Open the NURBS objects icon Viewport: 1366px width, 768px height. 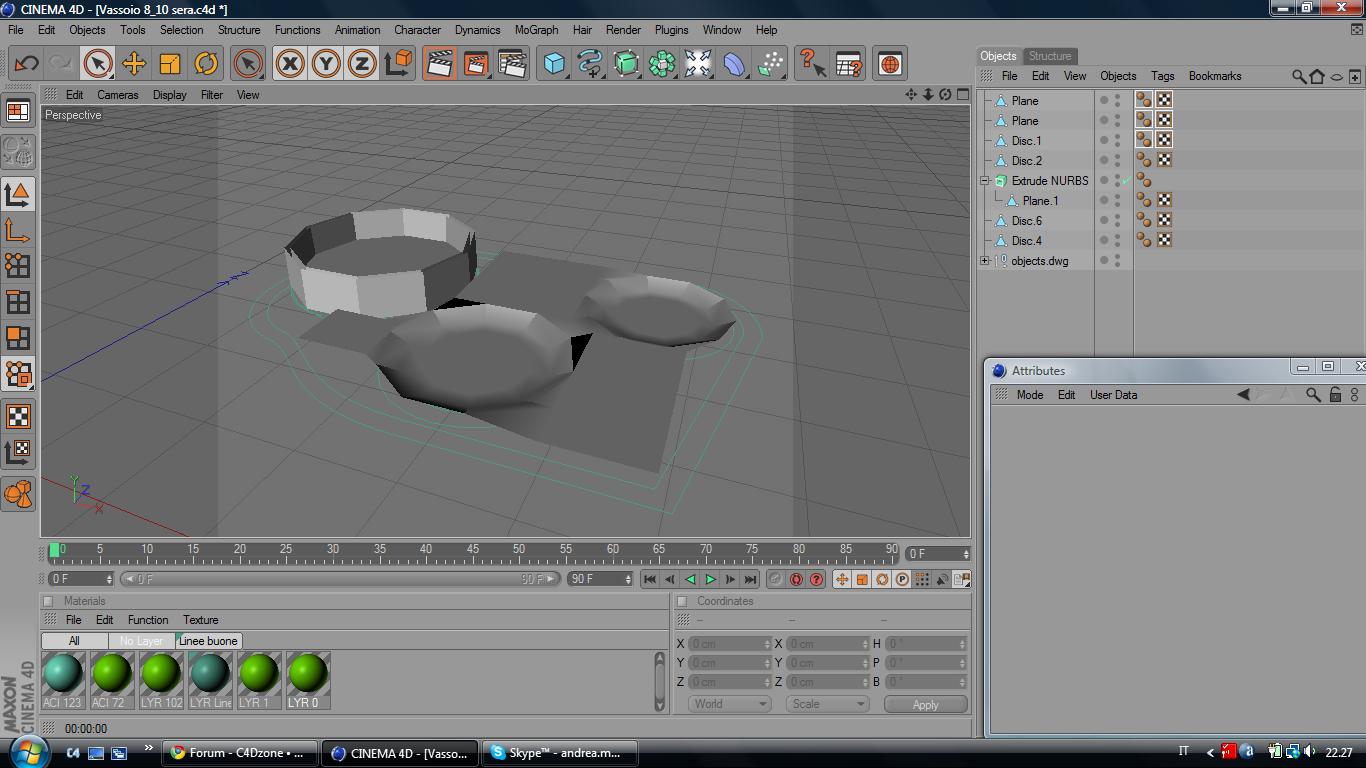point(626,64)
